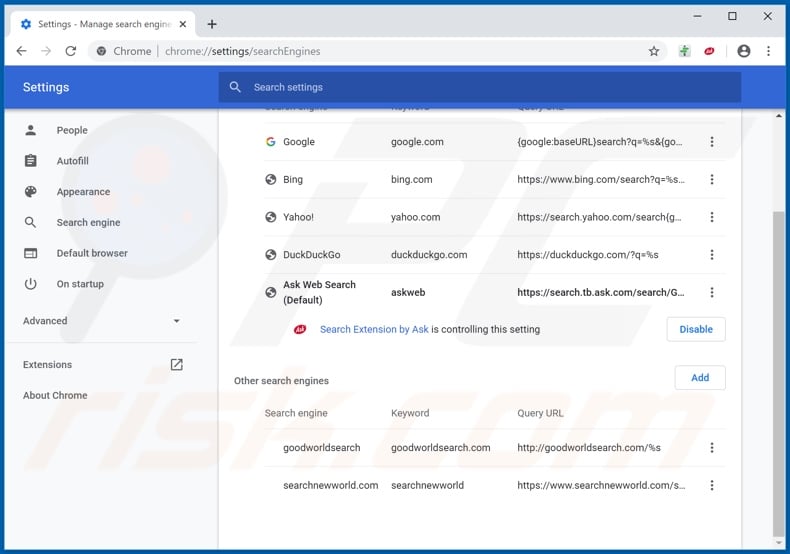
Task: Open the user profile avatar icon
Action: point(744,51)
